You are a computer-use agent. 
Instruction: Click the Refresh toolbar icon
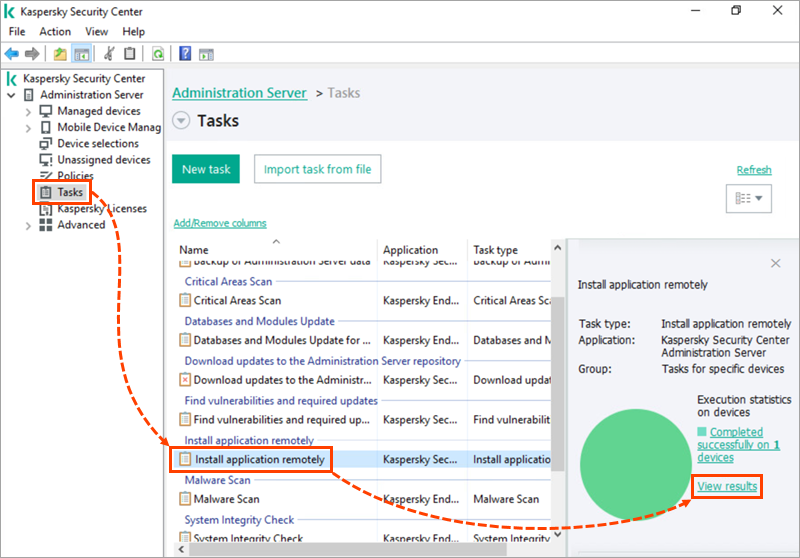click(x=158, y=54)
